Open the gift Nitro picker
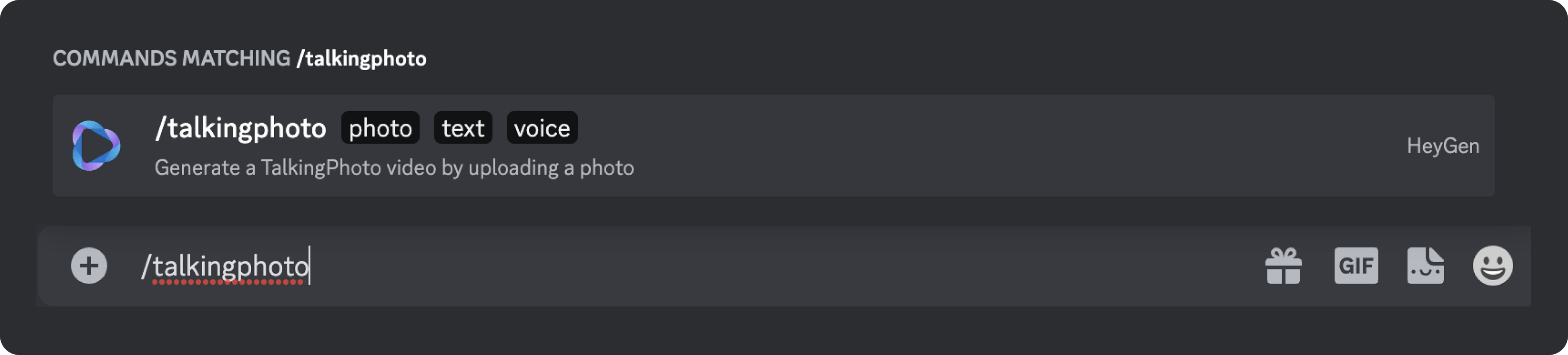The width and height of the screenshot is (1568, 355). click(1283, 265)
